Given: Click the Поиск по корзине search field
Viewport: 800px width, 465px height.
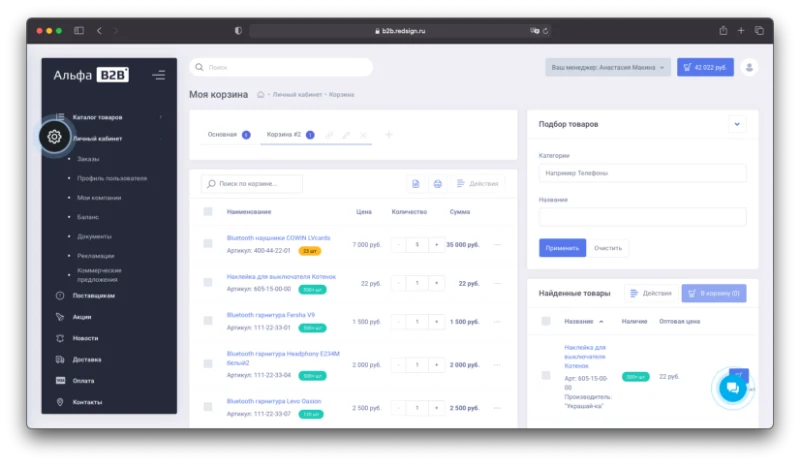Looking at the screenshot, I should coord(252,184).
